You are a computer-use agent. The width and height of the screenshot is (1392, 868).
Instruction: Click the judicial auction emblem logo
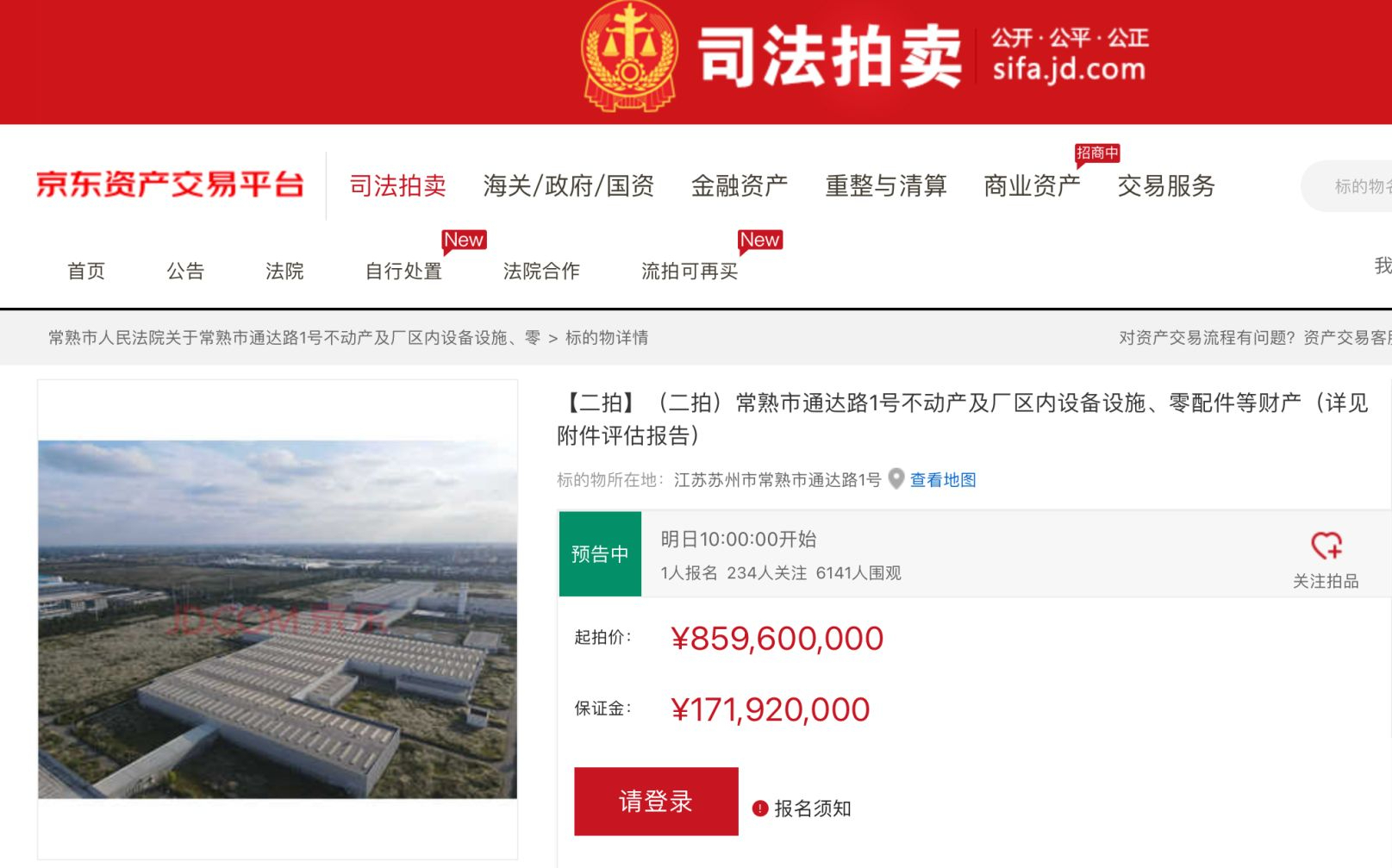tap(629, 57)
